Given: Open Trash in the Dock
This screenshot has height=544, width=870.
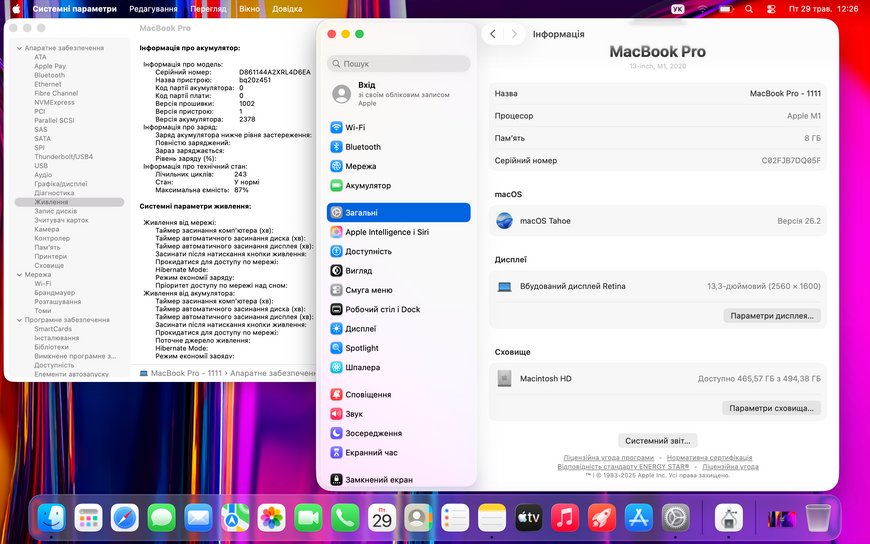Looking at the screenshot, I should click(818, 517).
